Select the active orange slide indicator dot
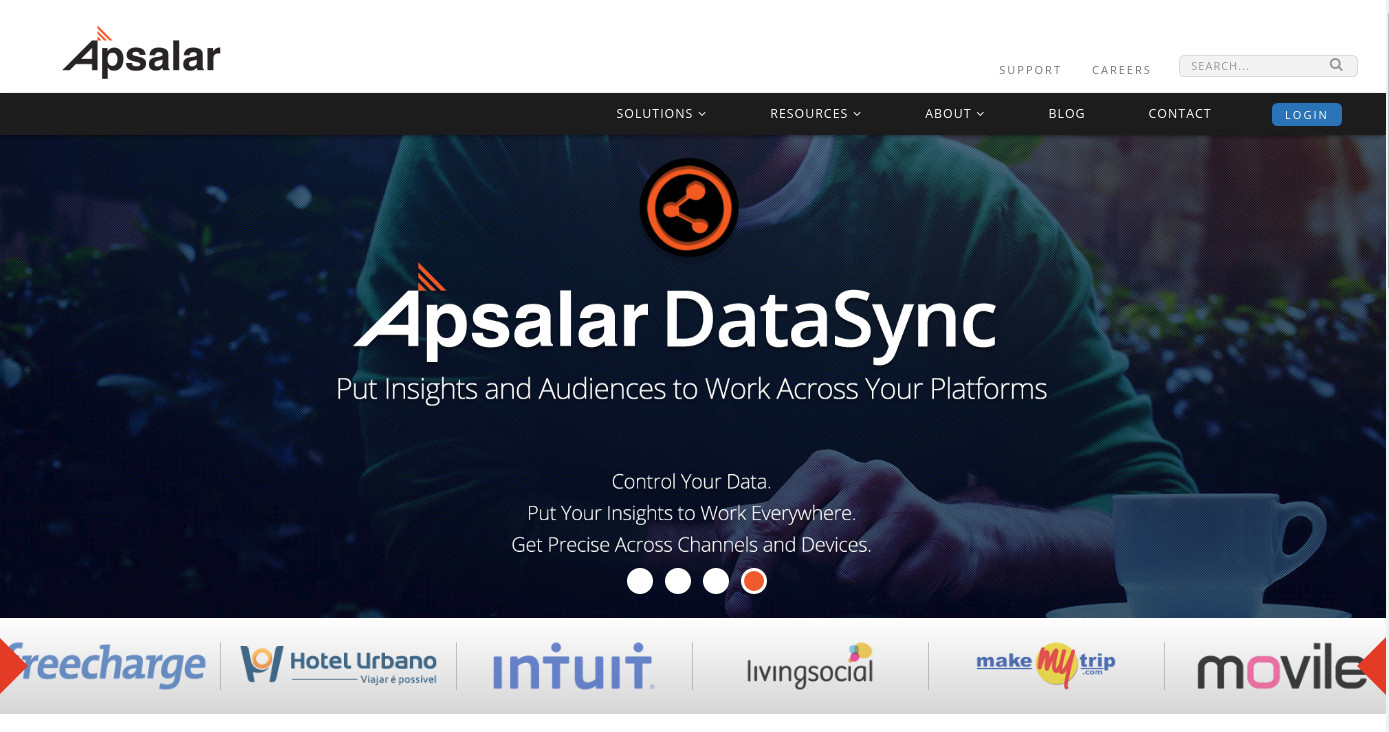The width and height of the screenshot is (1389, 732). click(754, 581)
